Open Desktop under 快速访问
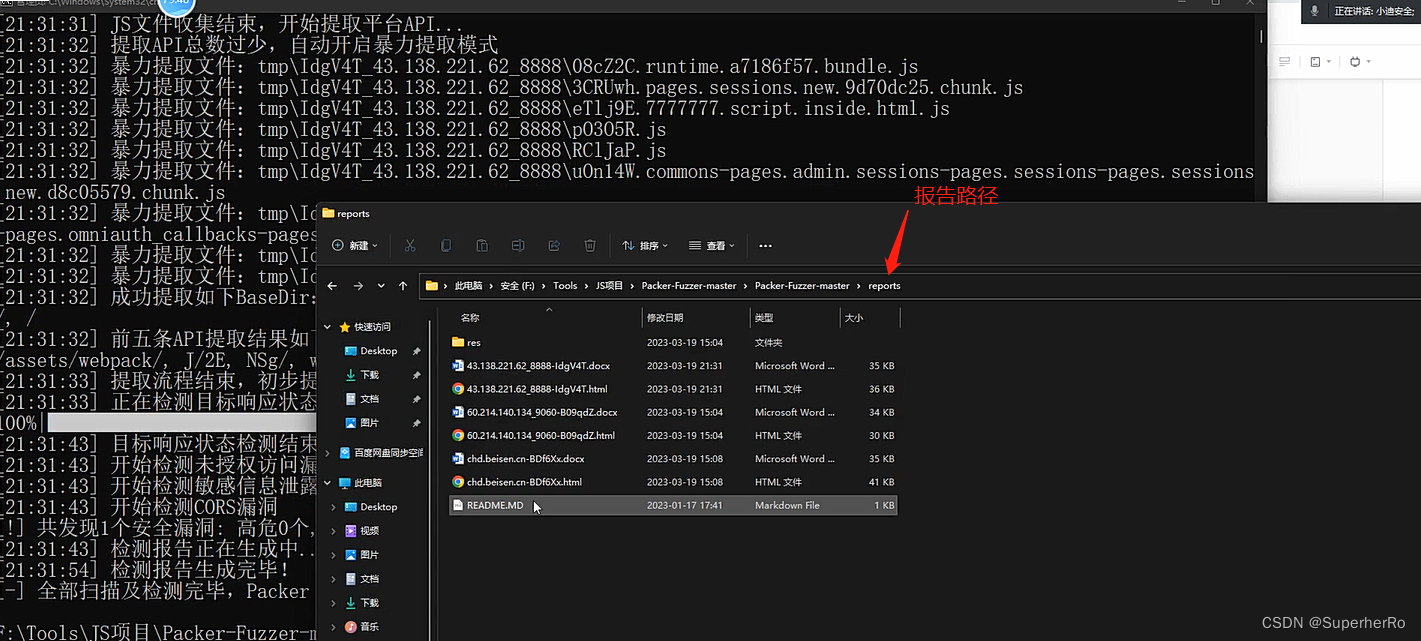Screen dimensions: 1421x641 point(379,351)
